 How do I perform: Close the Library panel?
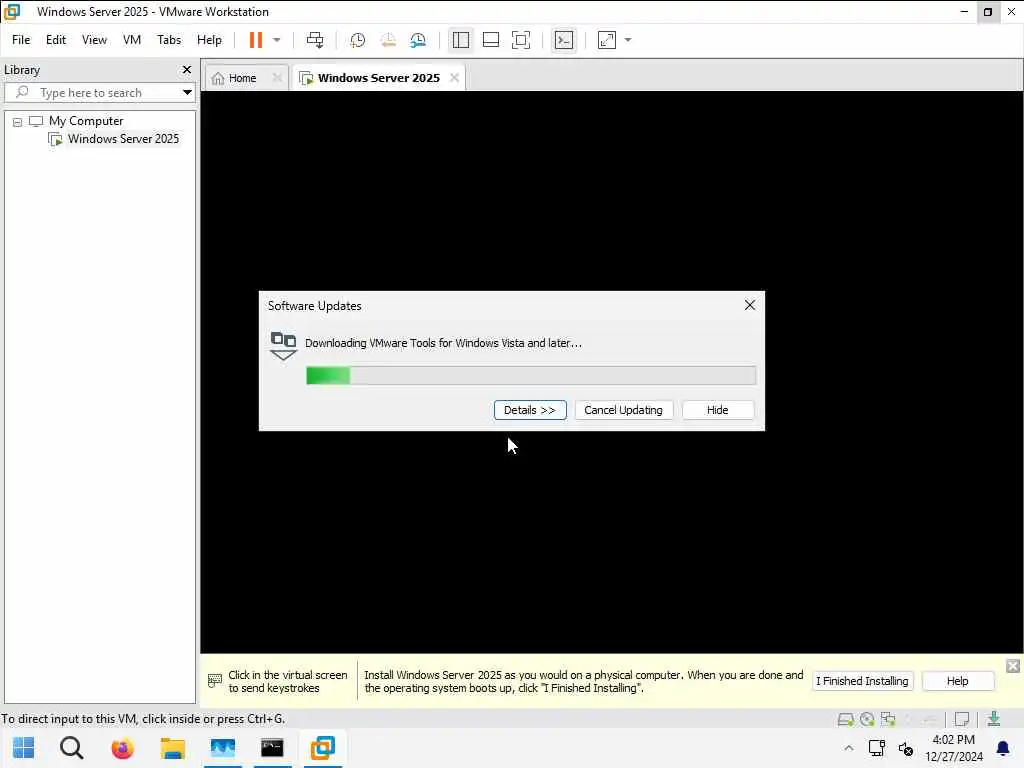[187, 69]
